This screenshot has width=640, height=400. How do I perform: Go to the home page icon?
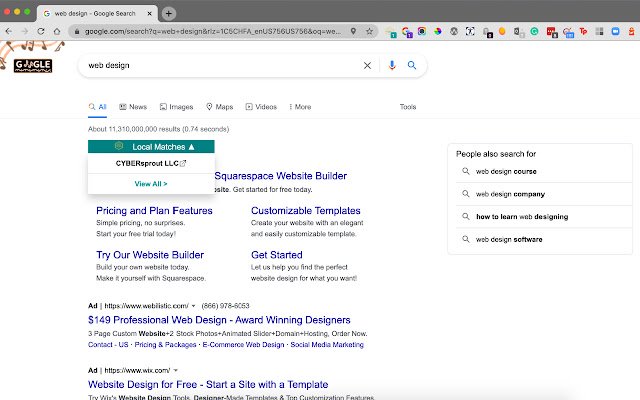(x=57, y=31)
